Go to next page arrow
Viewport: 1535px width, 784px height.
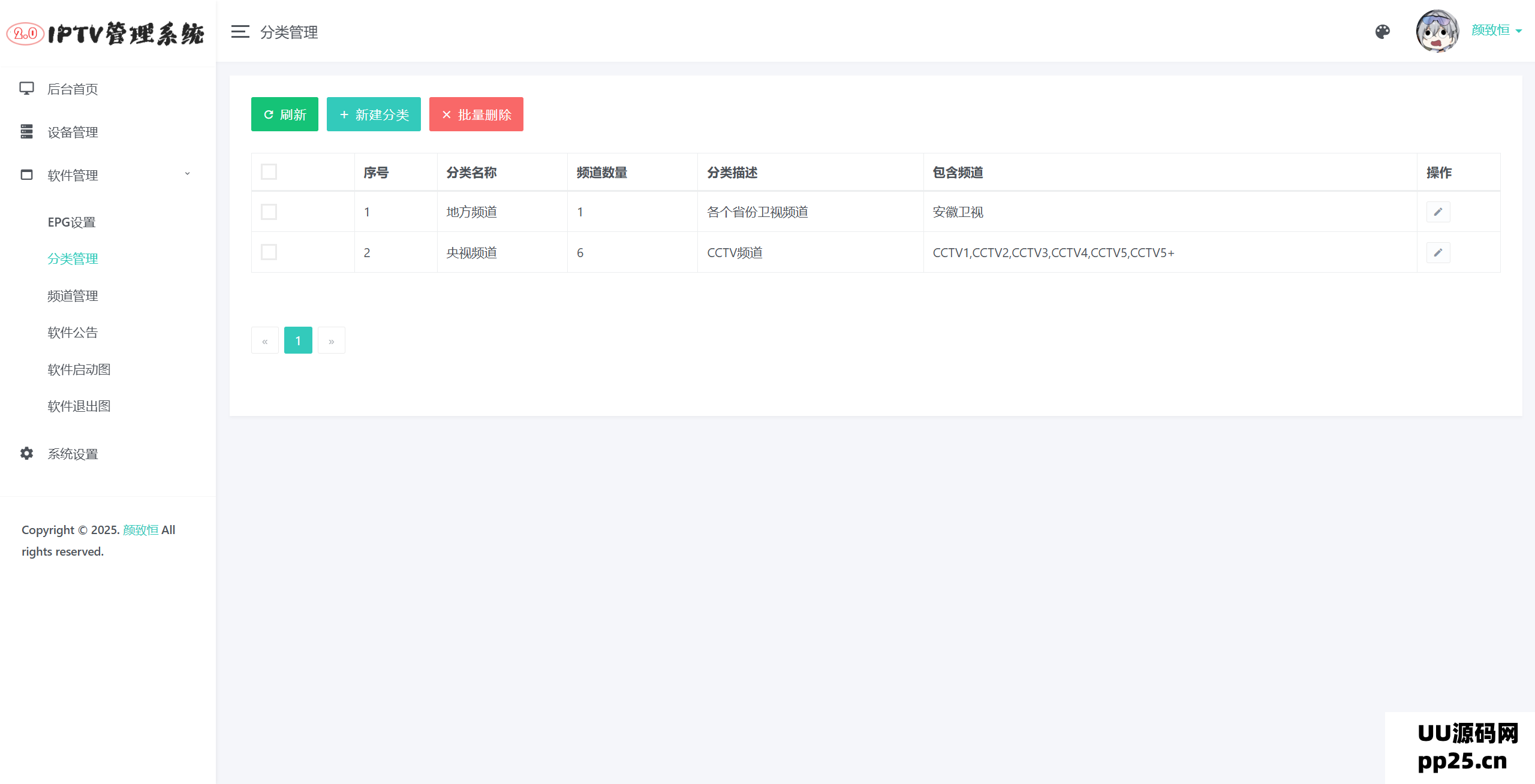[331, 341]
